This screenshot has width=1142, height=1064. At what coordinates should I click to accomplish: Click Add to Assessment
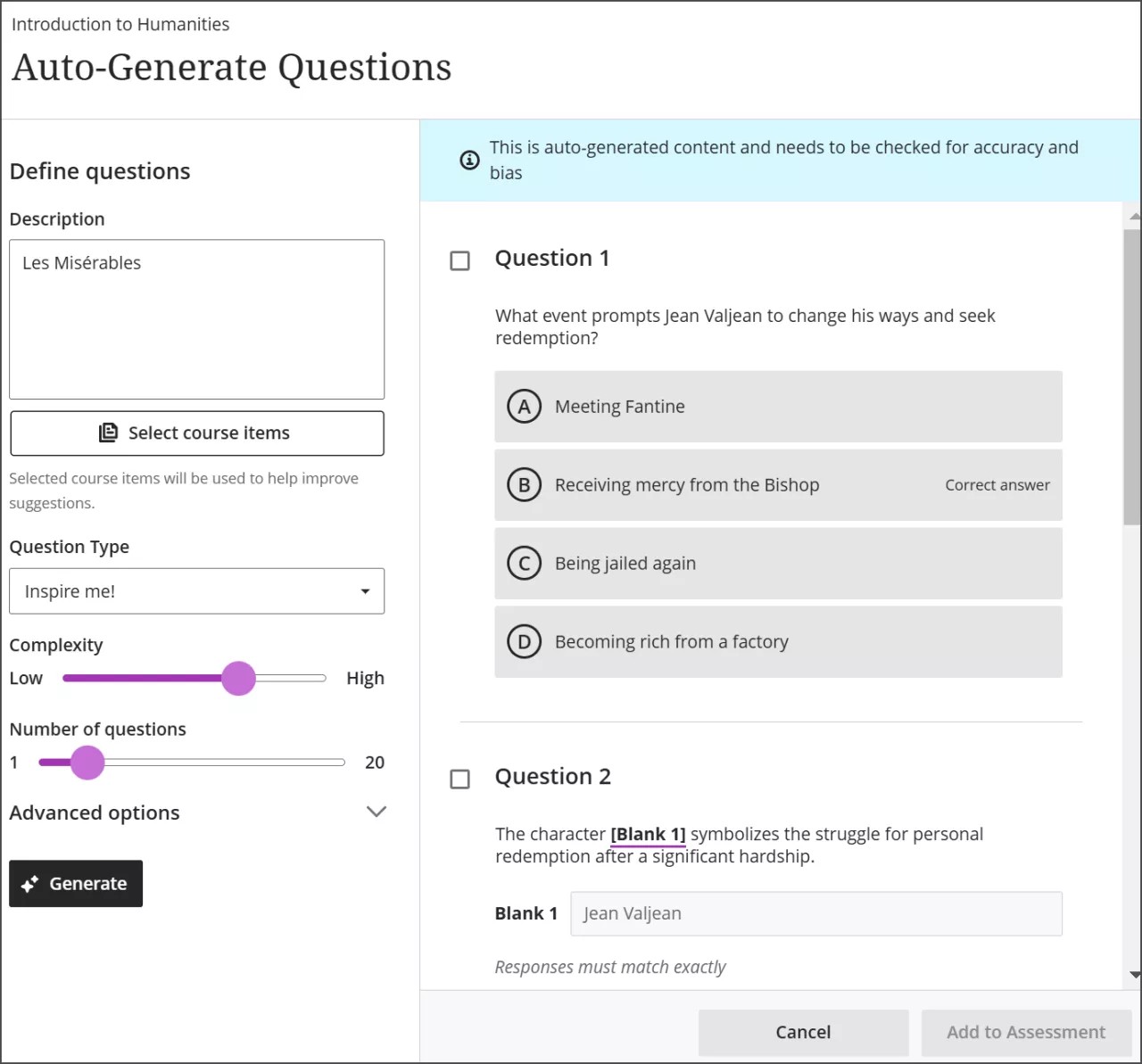[1026, 1032]
